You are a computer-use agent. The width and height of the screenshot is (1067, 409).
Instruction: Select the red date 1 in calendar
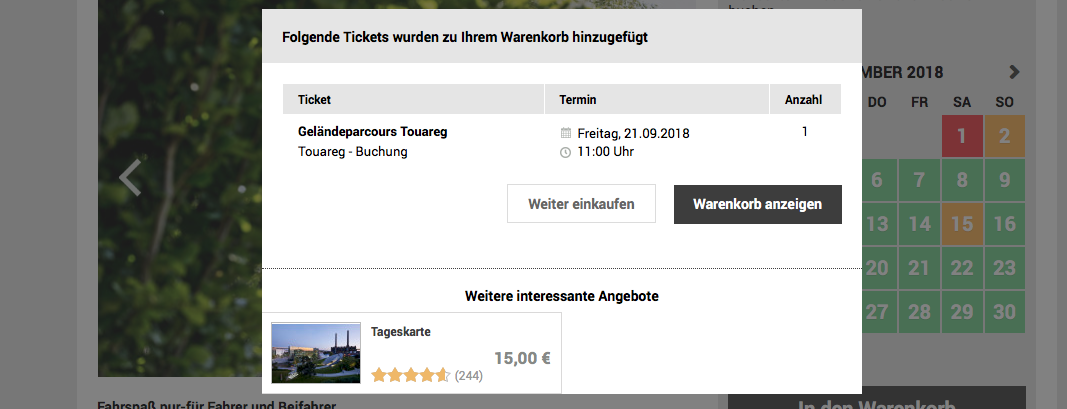tap(962, 137)
